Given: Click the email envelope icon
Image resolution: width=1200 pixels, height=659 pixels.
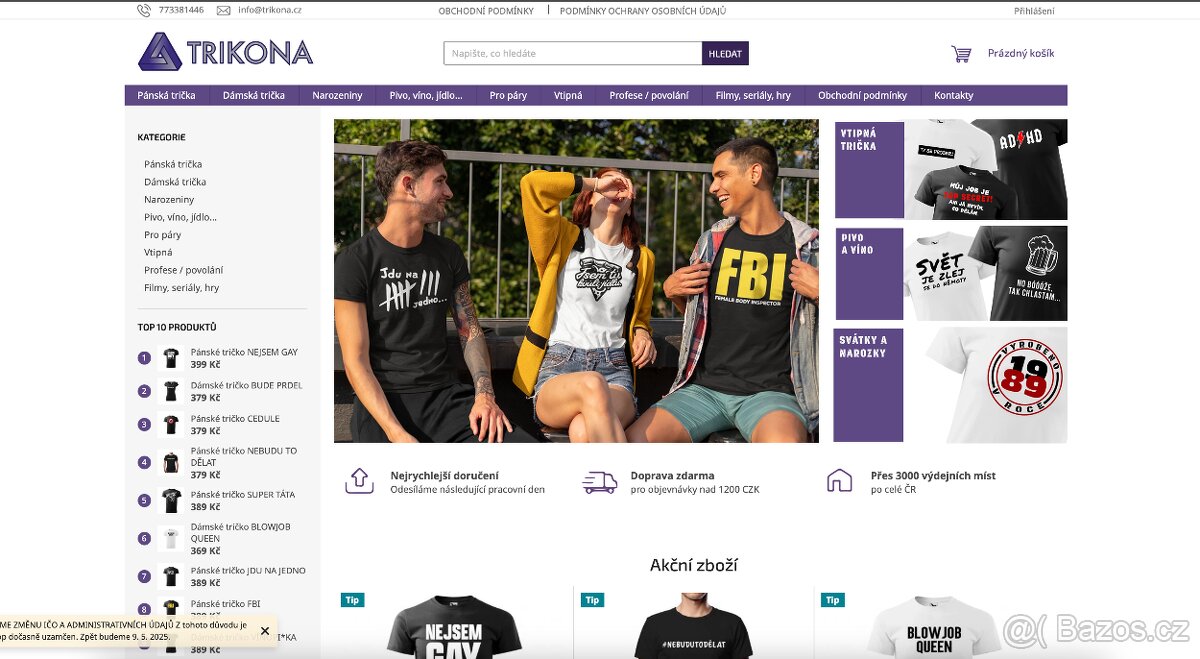Looking at the screenshot, I should coord(223,10).
